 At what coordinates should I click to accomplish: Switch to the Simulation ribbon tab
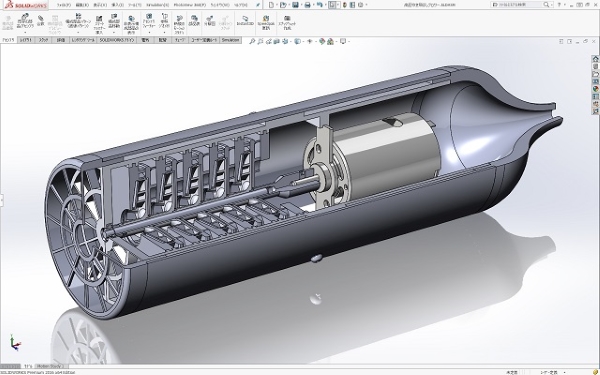(230, 40)
